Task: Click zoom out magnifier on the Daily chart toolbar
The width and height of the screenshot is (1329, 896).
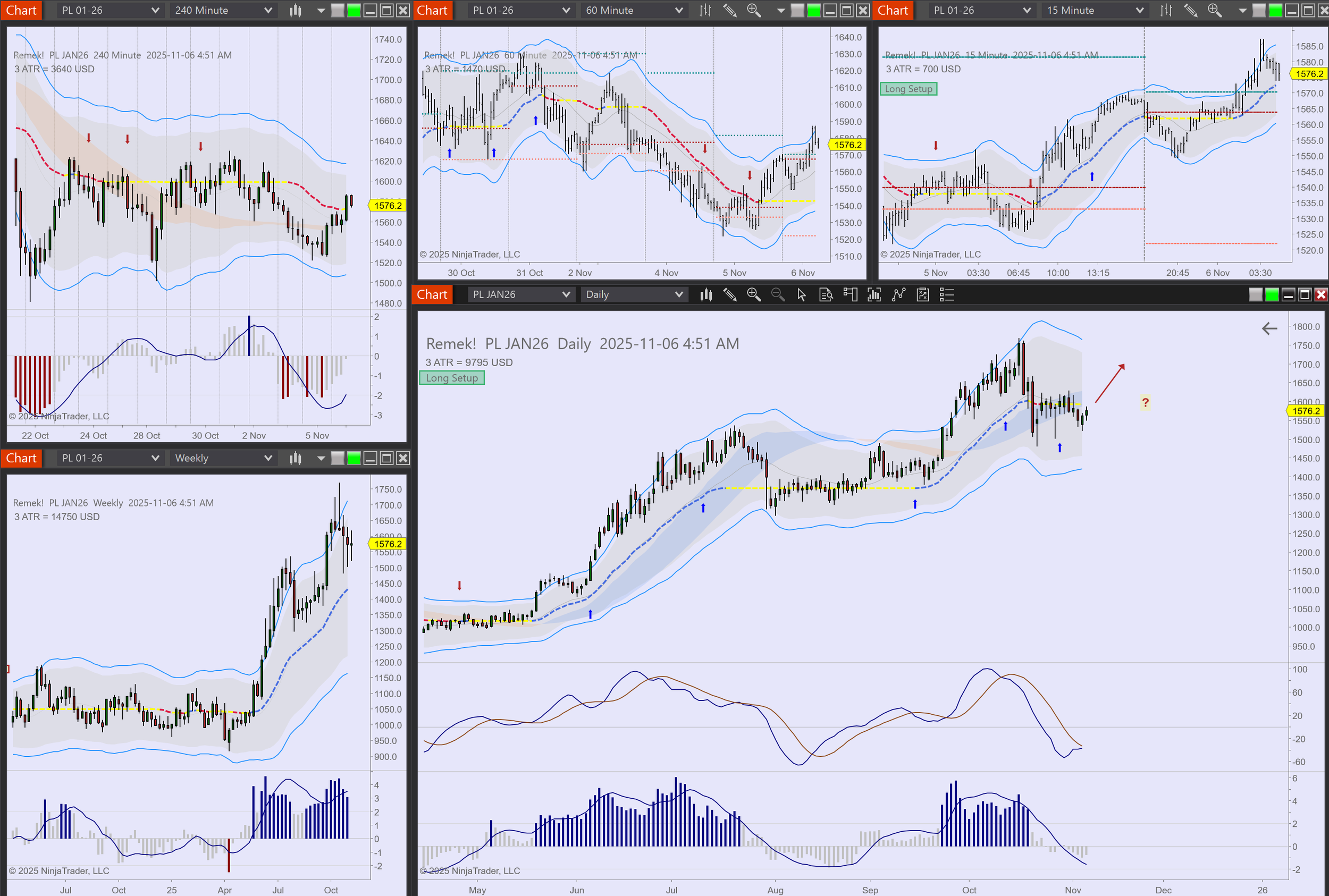Action: click(x=778, y=295)
